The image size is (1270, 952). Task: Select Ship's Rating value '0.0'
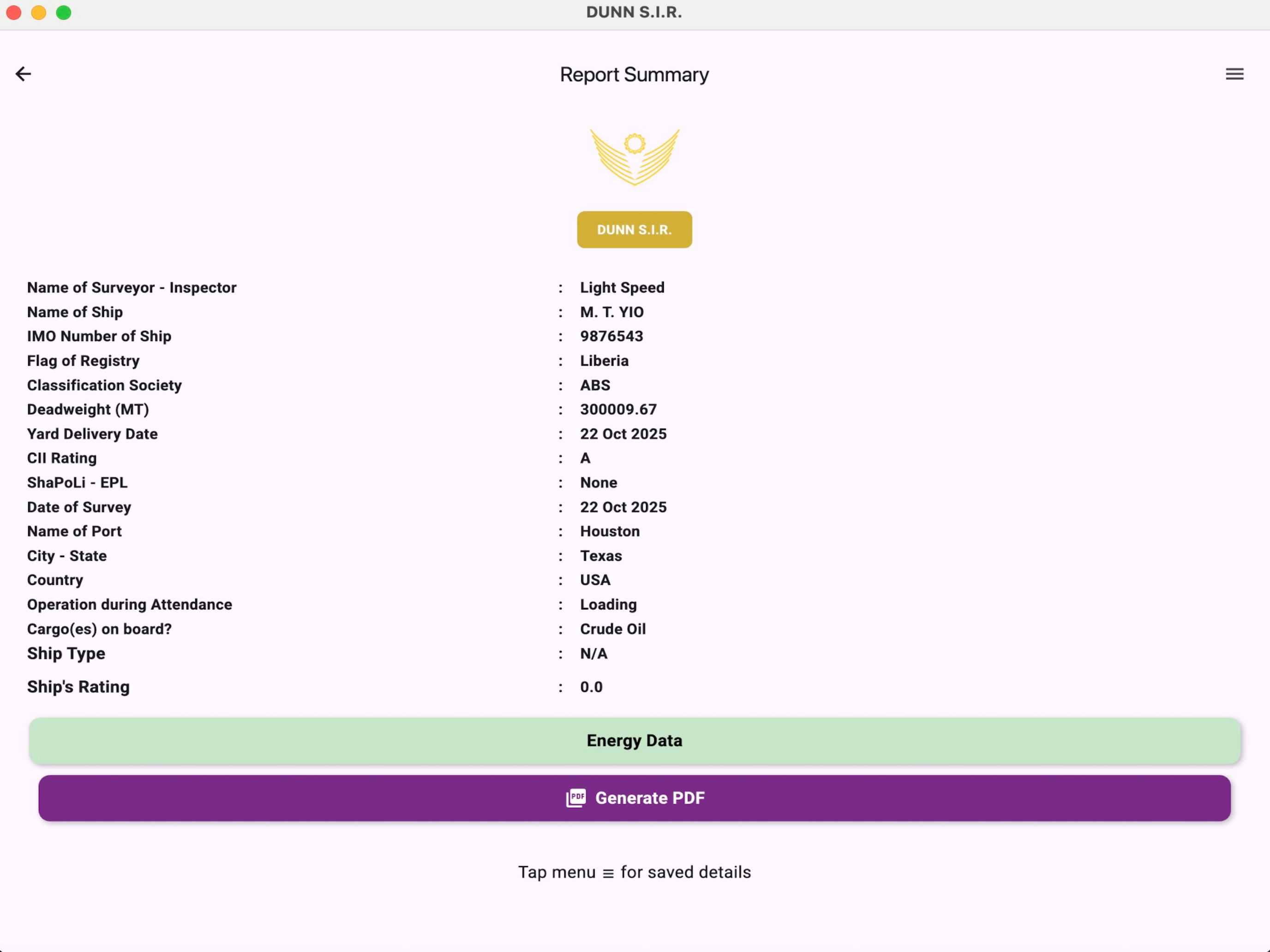tap(591, 687)
